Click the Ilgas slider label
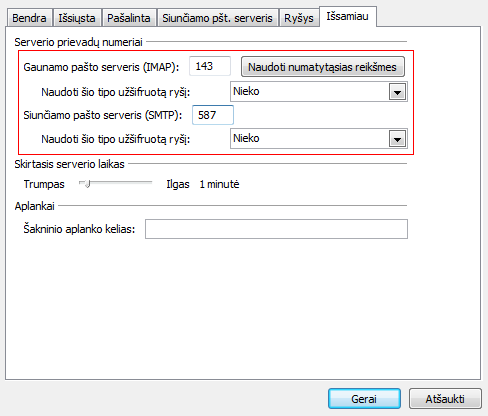This screenshot has height=416, width=488. point(178,184)
